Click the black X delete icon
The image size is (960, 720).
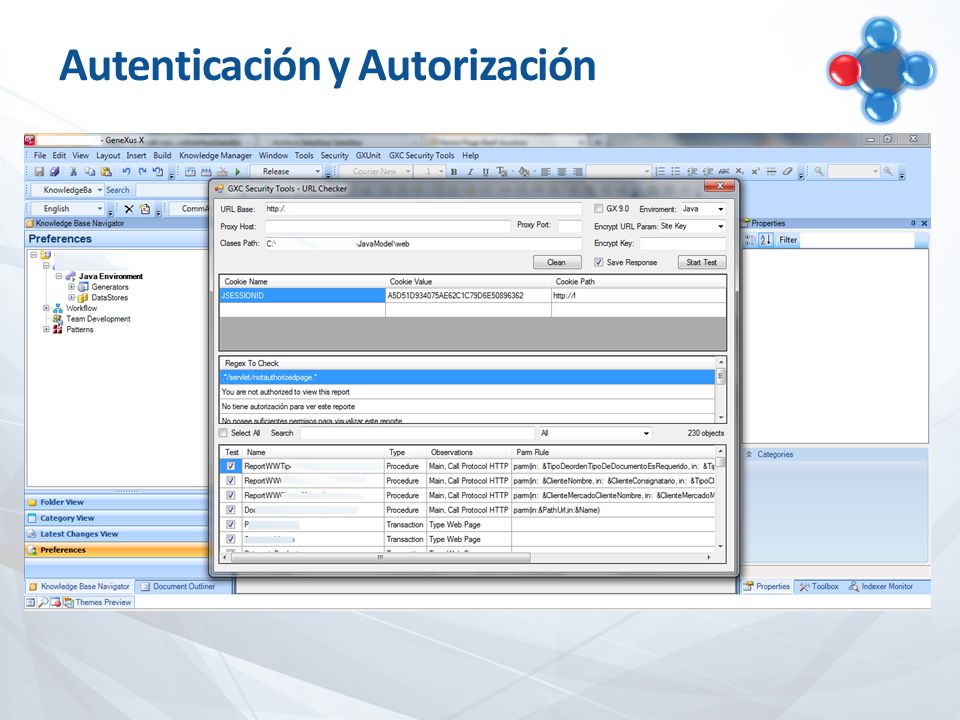coord(129,209)
